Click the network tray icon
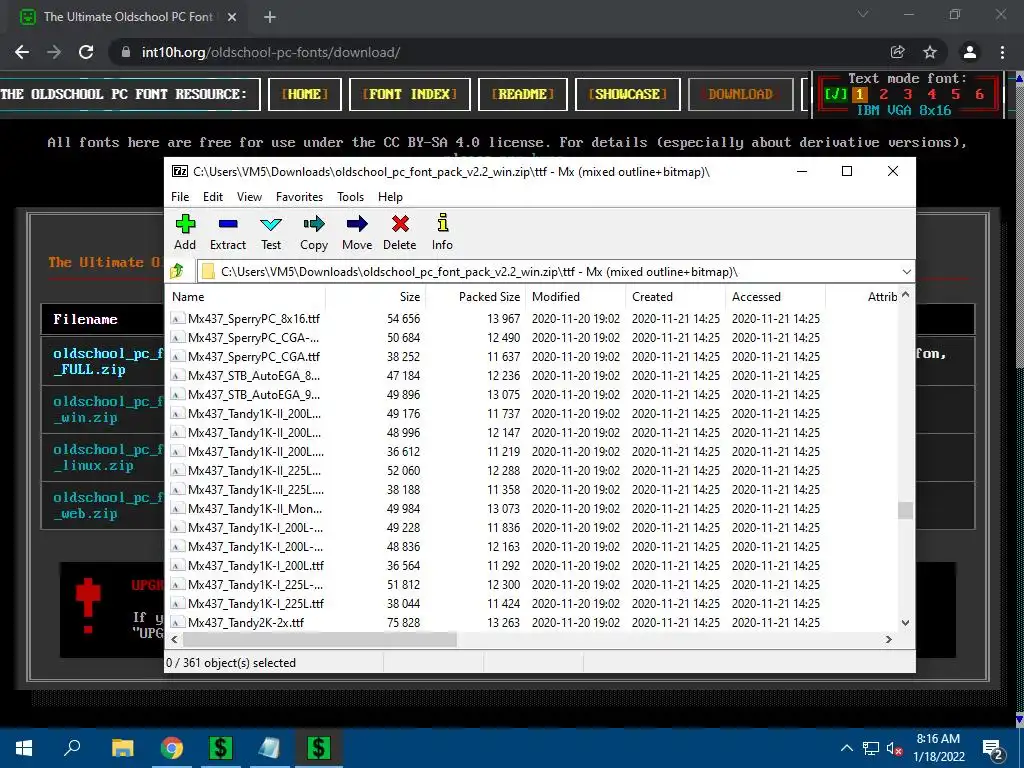Image resolution: width=1024 pixels, height=768 pixels. coord(871,748)
